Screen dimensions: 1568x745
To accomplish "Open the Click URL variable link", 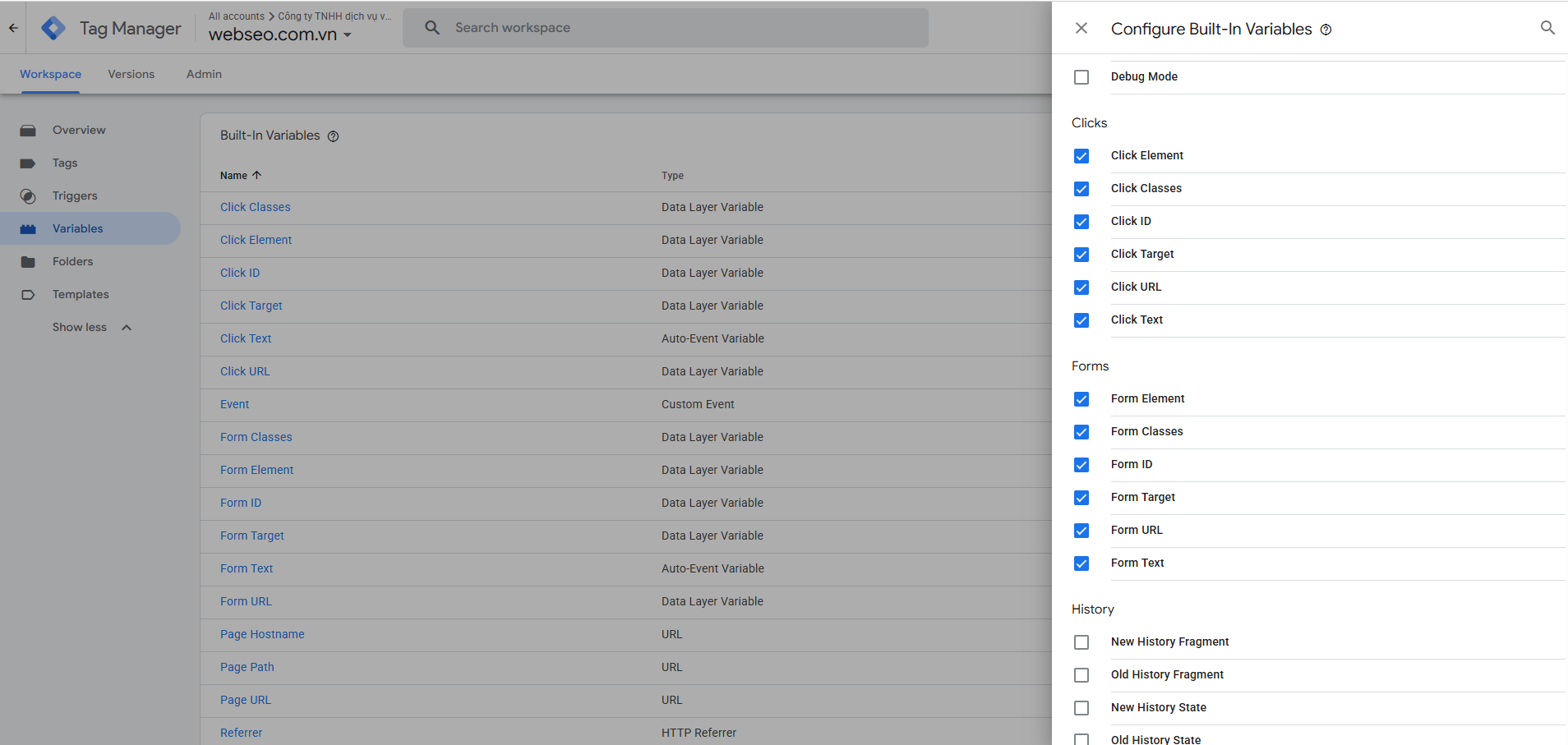I will (x=245, y=371).
